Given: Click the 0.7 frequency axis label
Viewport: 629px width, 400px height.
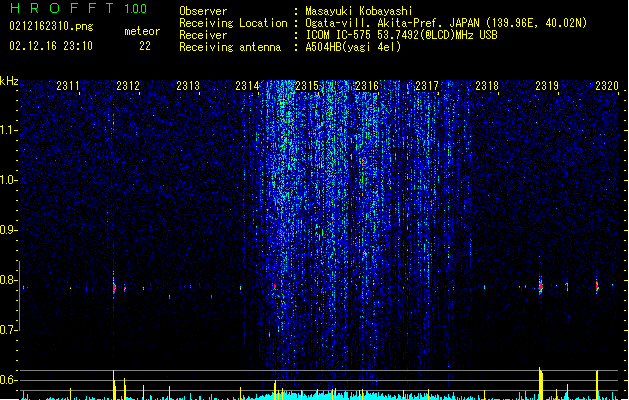Looking at the screenshot, I should pos(8,330).
